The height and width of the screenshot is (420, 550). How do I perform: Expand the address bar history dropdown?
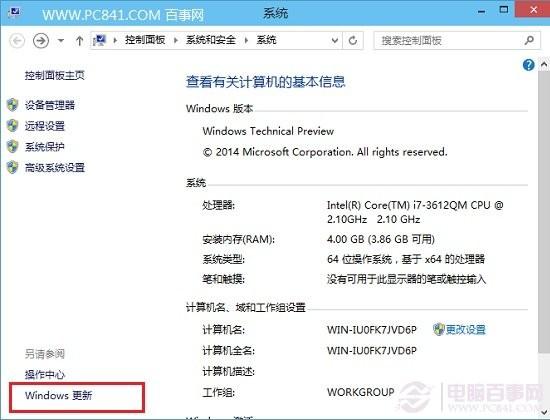coord(335,41)
